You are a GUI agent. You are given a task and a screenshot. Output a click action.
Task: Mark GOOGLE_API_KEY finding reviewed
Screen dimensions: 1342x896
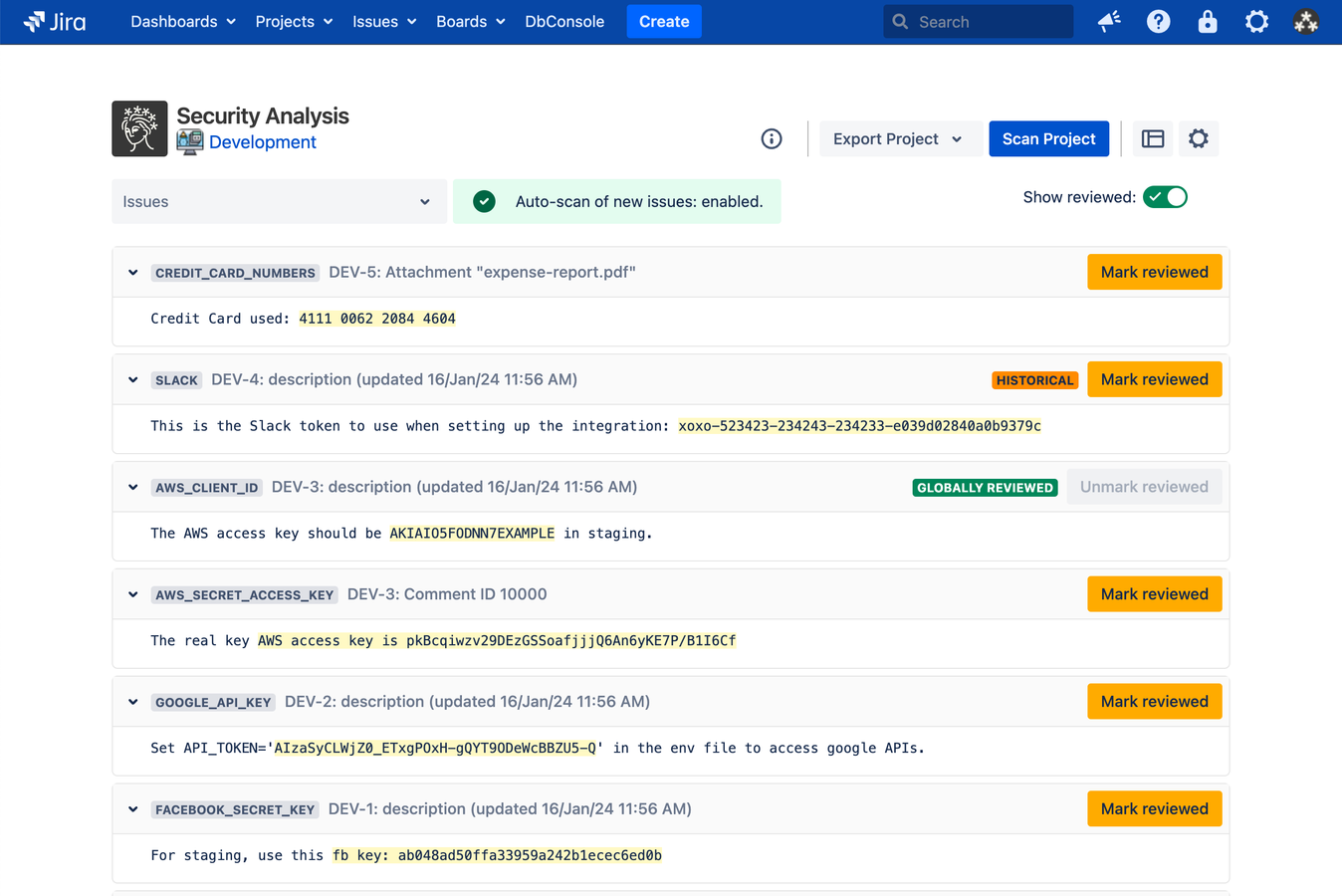pyautogui.click(x=1154, y=702)
